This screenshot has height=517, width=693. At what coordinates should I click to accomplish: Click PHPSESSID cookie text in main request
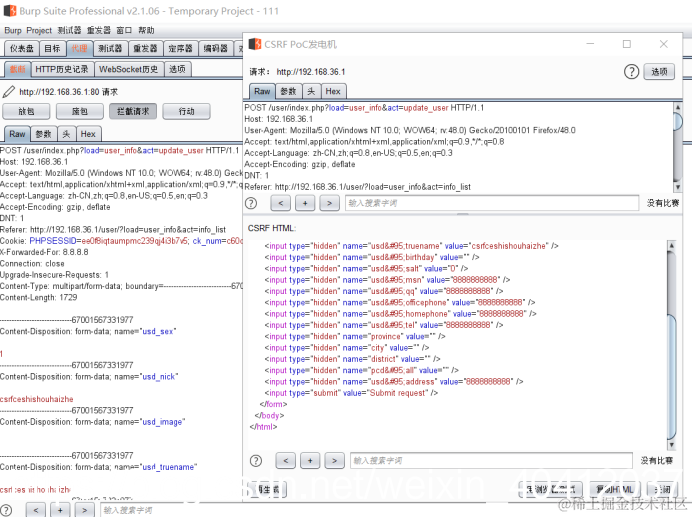point(53,241)
